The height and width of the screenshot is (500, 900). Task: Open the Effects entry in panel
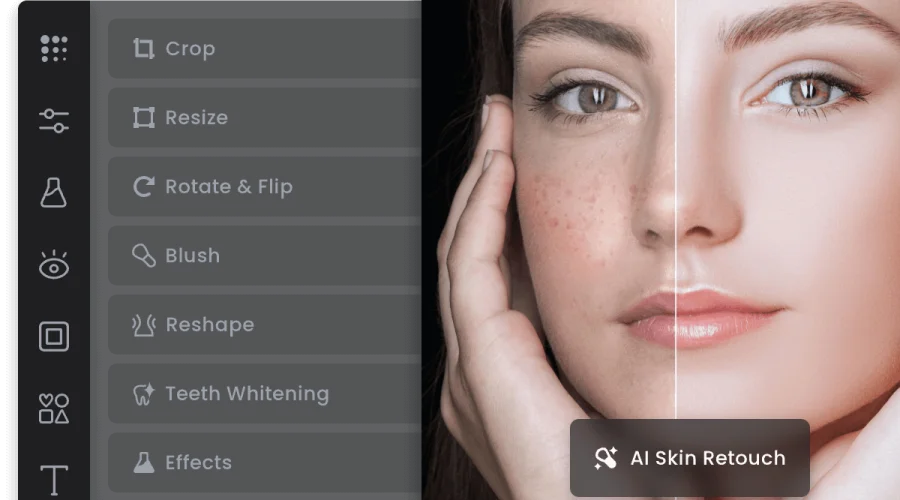click(265, 462)
